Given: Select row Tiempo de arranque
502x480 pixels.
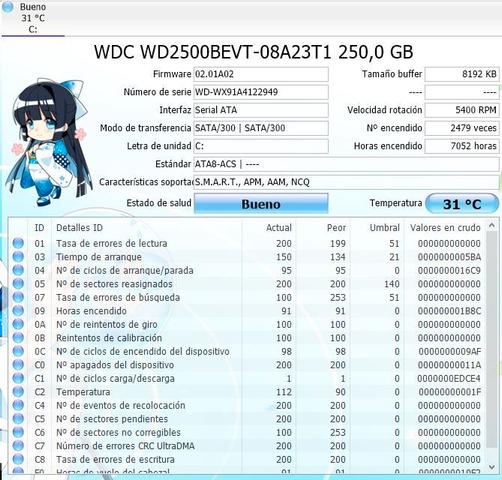Looking at the screenshot, I should click(247, 257).
